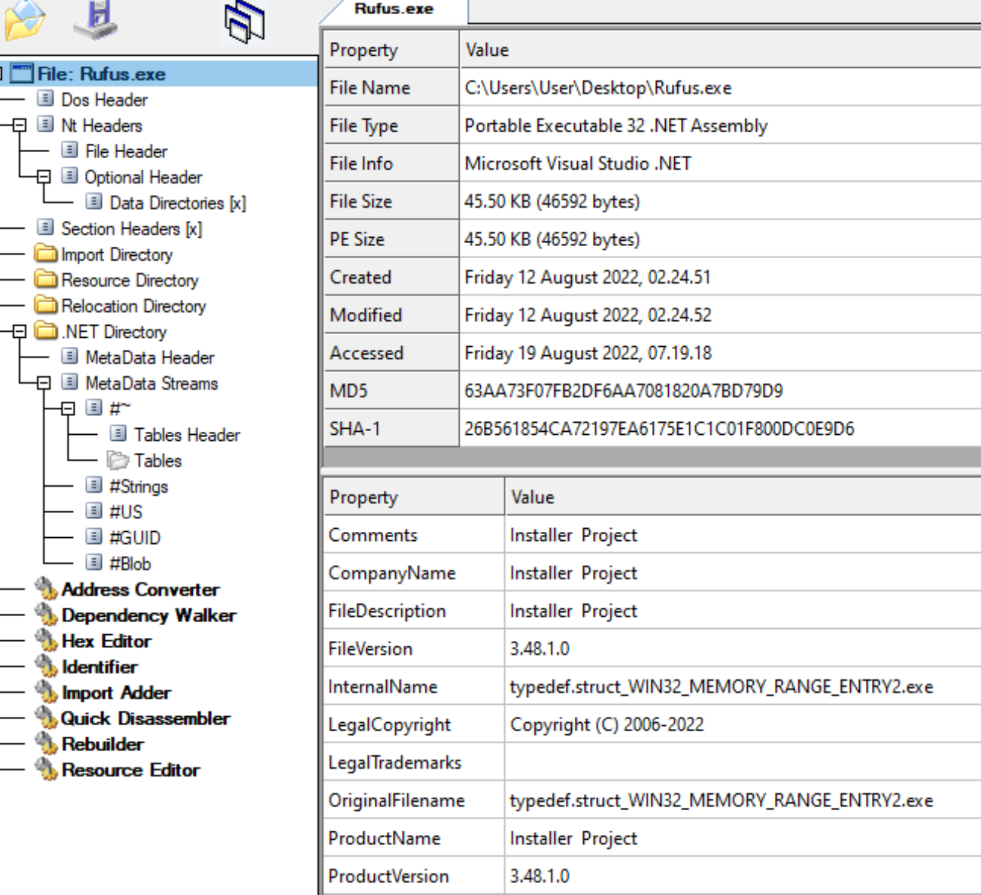
Task: Open the MetaData Header node
Action: click(x=150, y=357)
